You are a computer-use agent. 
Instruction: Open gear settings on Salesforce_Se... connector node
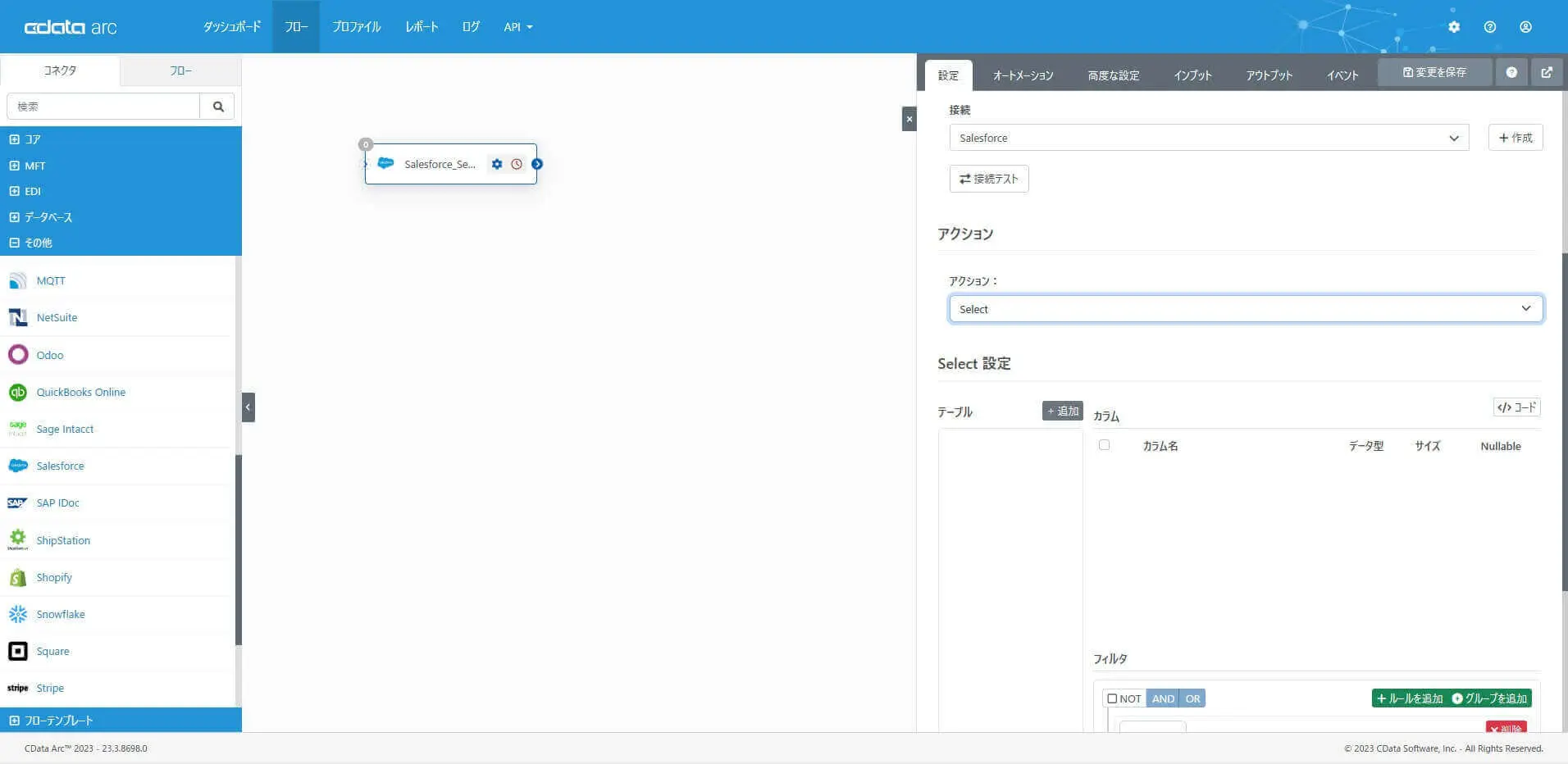[497, 164]
